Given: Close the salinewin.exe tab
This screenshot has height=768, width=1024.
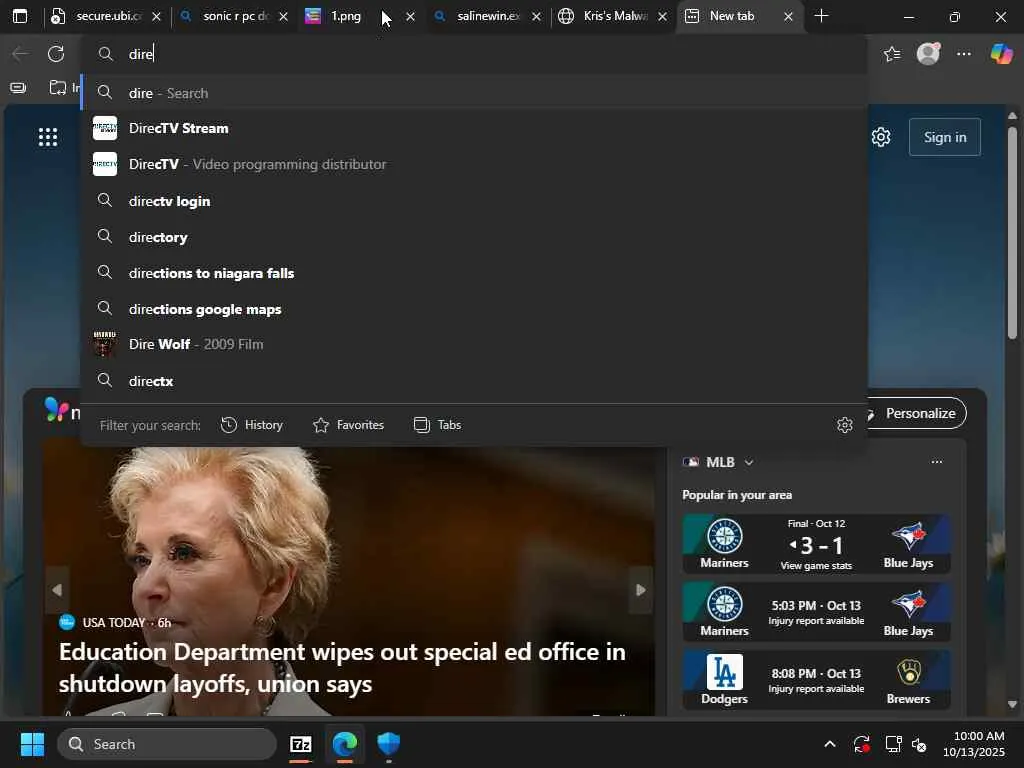Looking at the screenshot, I should click(x=536, y=17).
